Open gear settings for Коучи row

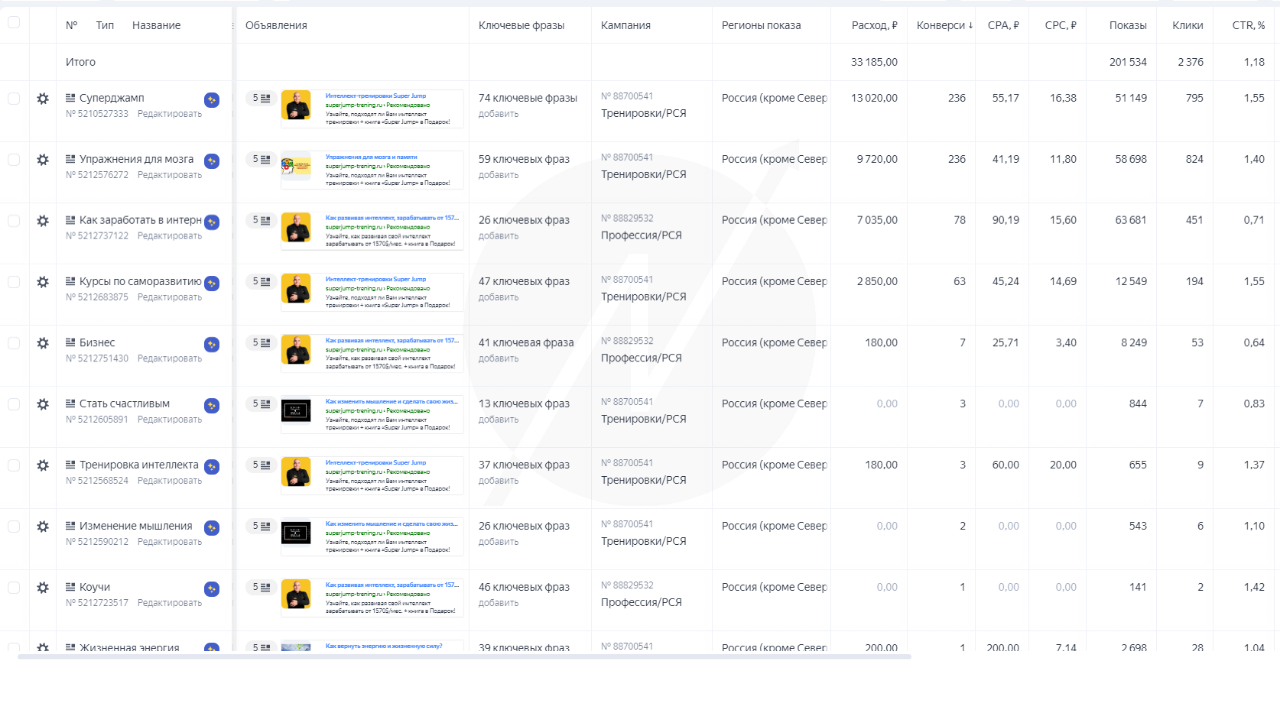tap(42, 587)
